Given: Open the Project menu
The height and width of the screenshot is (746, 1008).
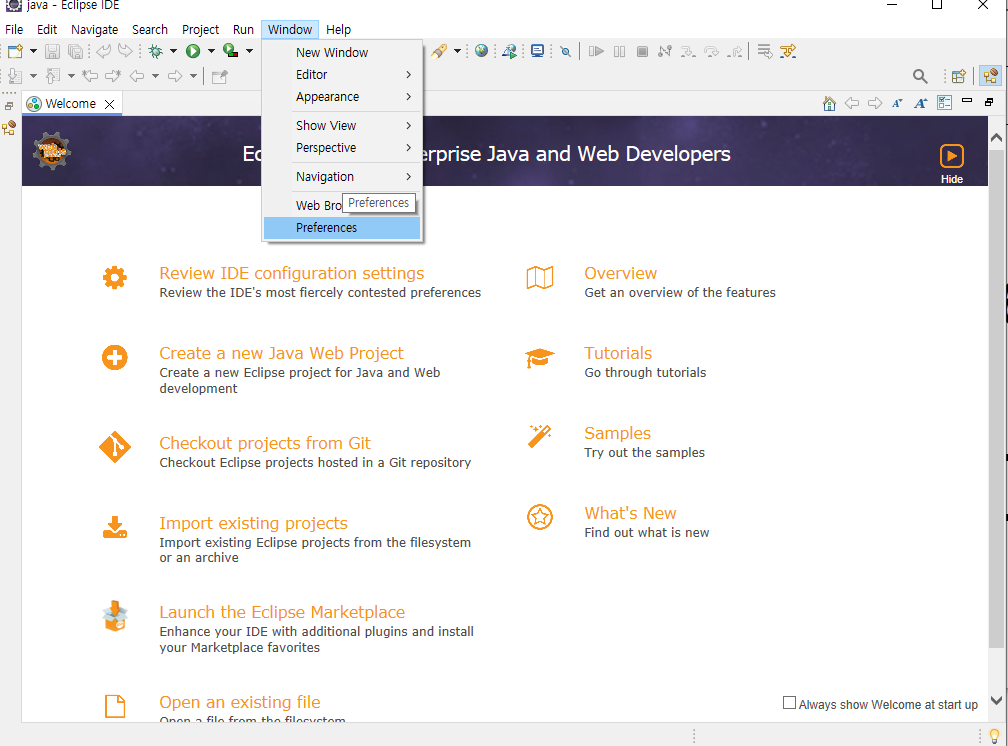Looking at the screenshot, I should click(x=200, y=30).
